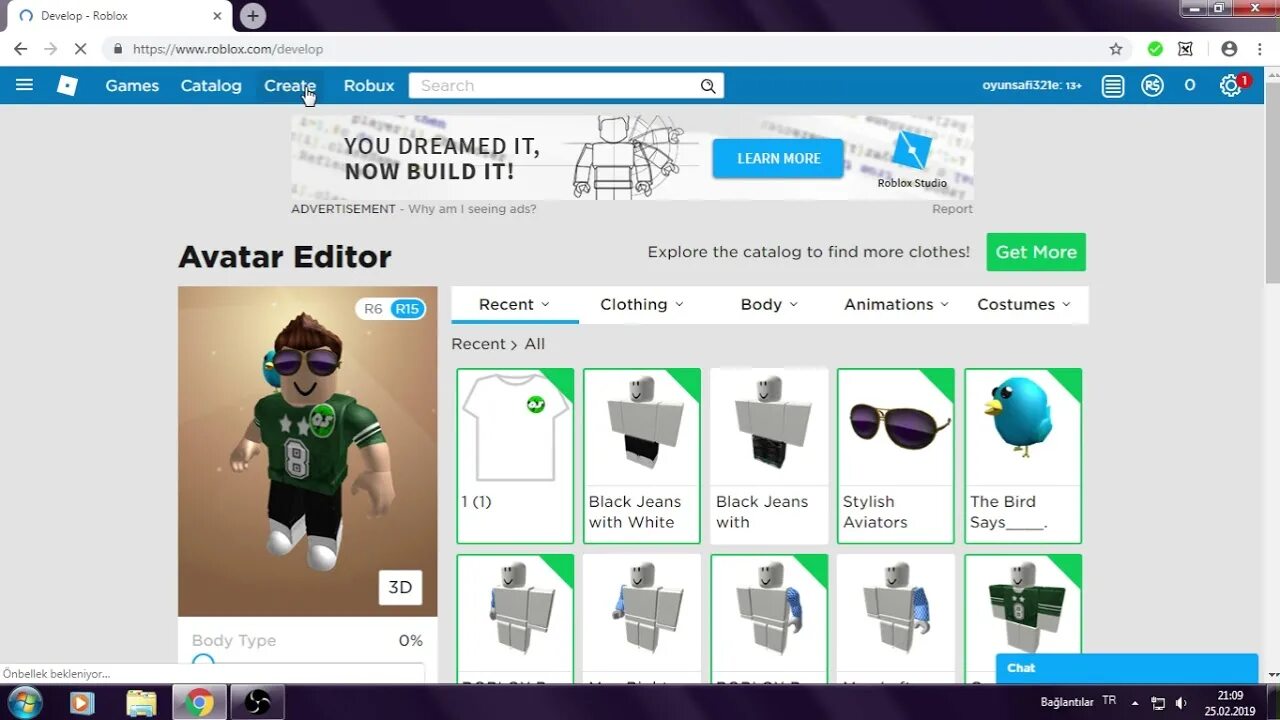Click the network icon in tray

[1158, 703]
